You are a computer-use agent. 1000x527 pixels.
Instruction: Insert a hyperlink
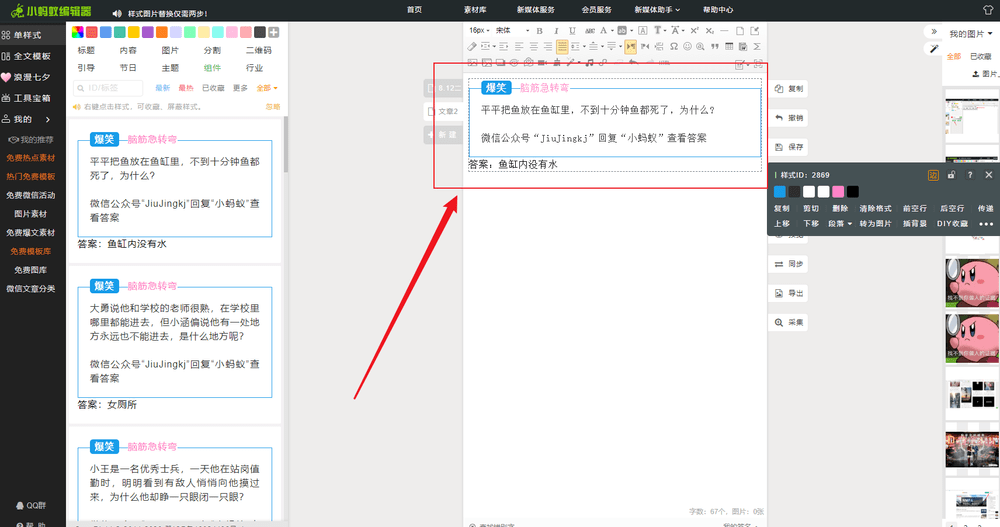[603, 63]
